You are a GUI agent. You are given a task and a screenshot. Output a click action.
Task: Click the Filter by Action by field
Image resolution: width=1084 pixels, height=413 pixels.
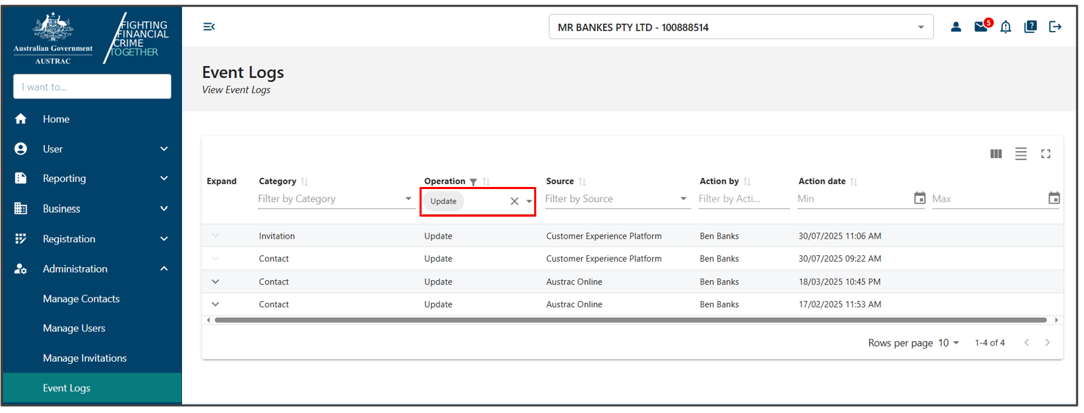[743, 199]
